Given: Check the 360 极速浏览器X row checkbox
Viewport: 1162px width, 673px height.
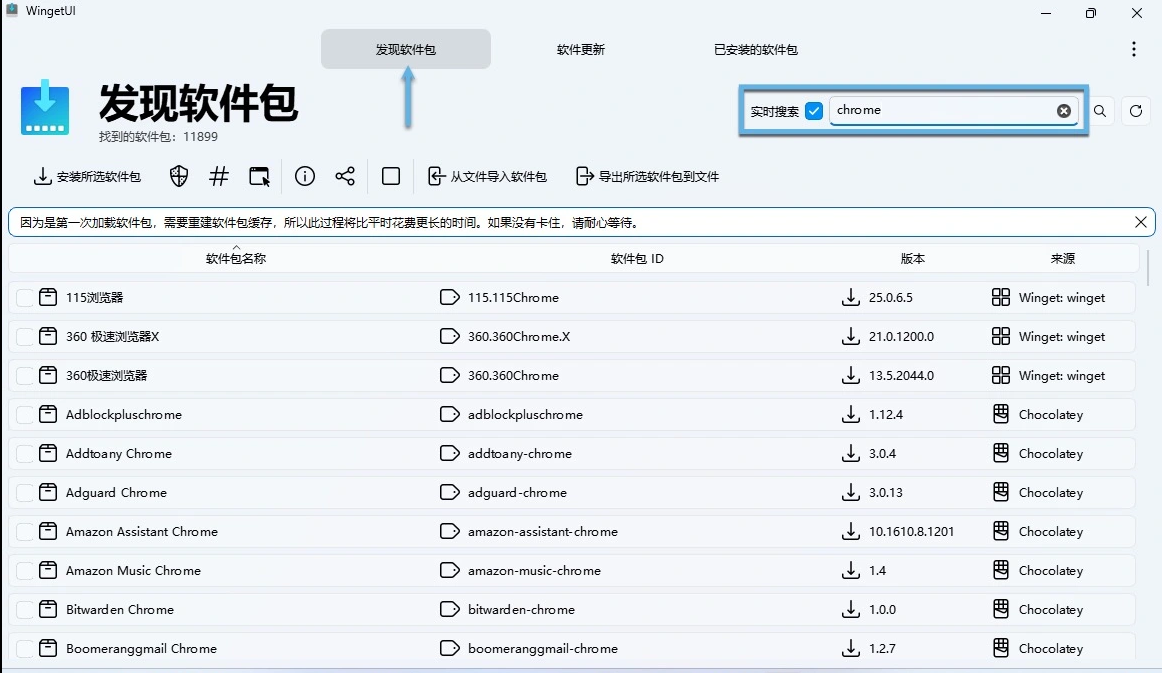Looking at the screenshot, I should pyautogui.click(x=25, y=336).
